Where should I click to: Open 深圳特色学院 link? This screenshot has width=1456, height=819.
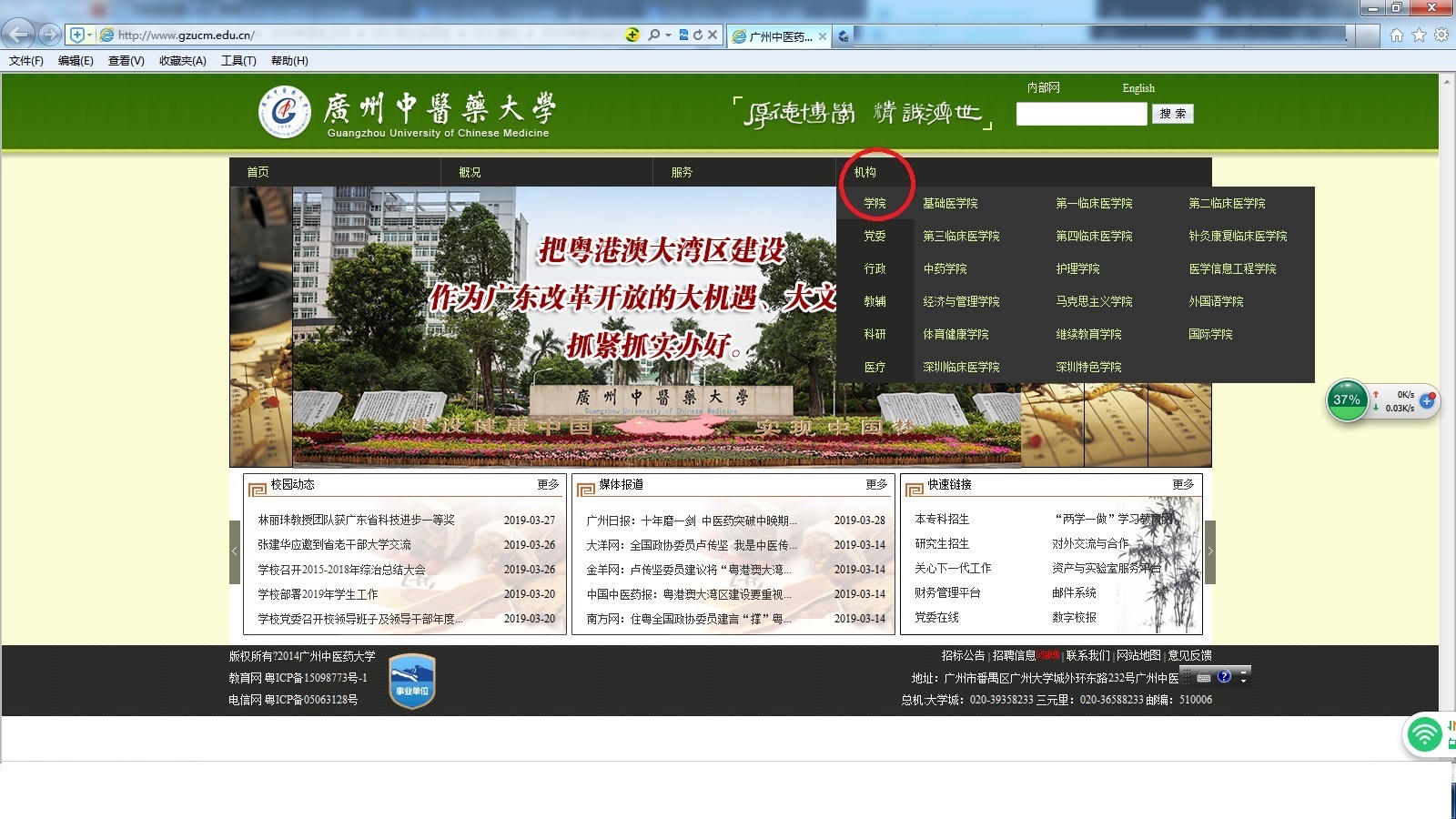[1088, 367]
